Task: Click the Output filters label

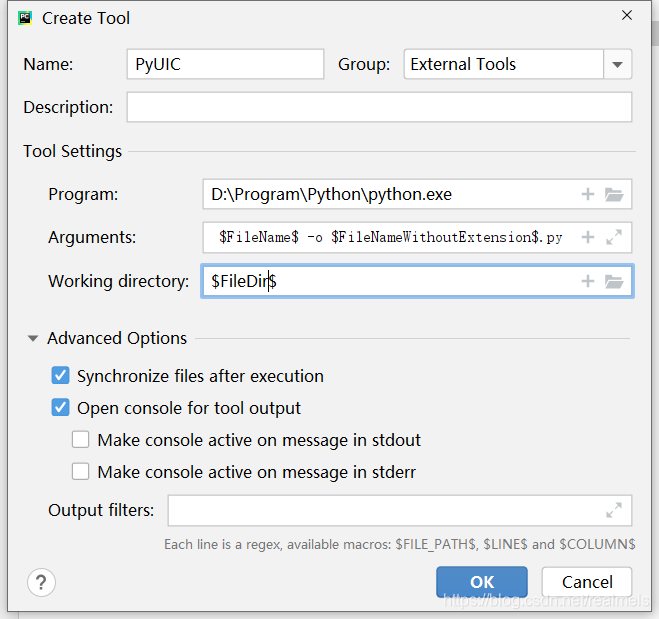Action: (101, 510)
